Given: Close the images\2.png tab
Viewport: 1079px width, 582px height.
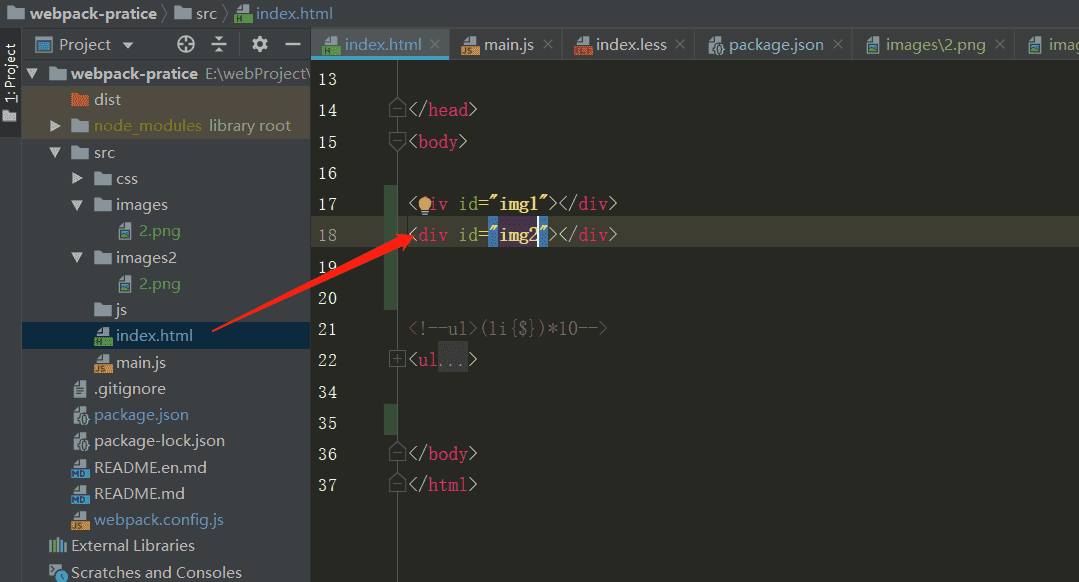Looking at the screenshot, I should pyautogui.click(x=1000, y=44).
